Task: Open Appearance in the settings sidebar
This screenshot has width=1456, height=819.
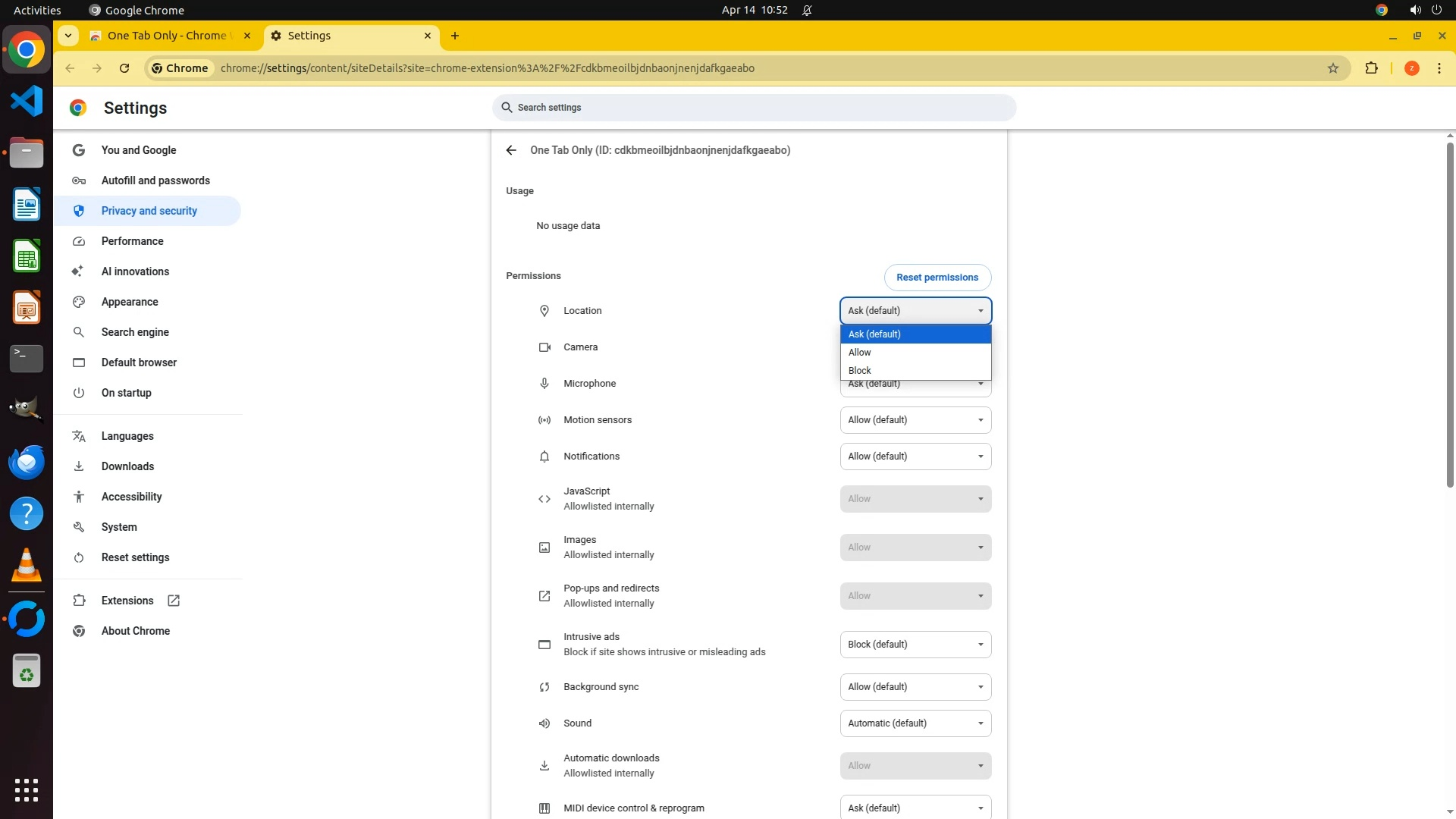Action: point(130,302)
